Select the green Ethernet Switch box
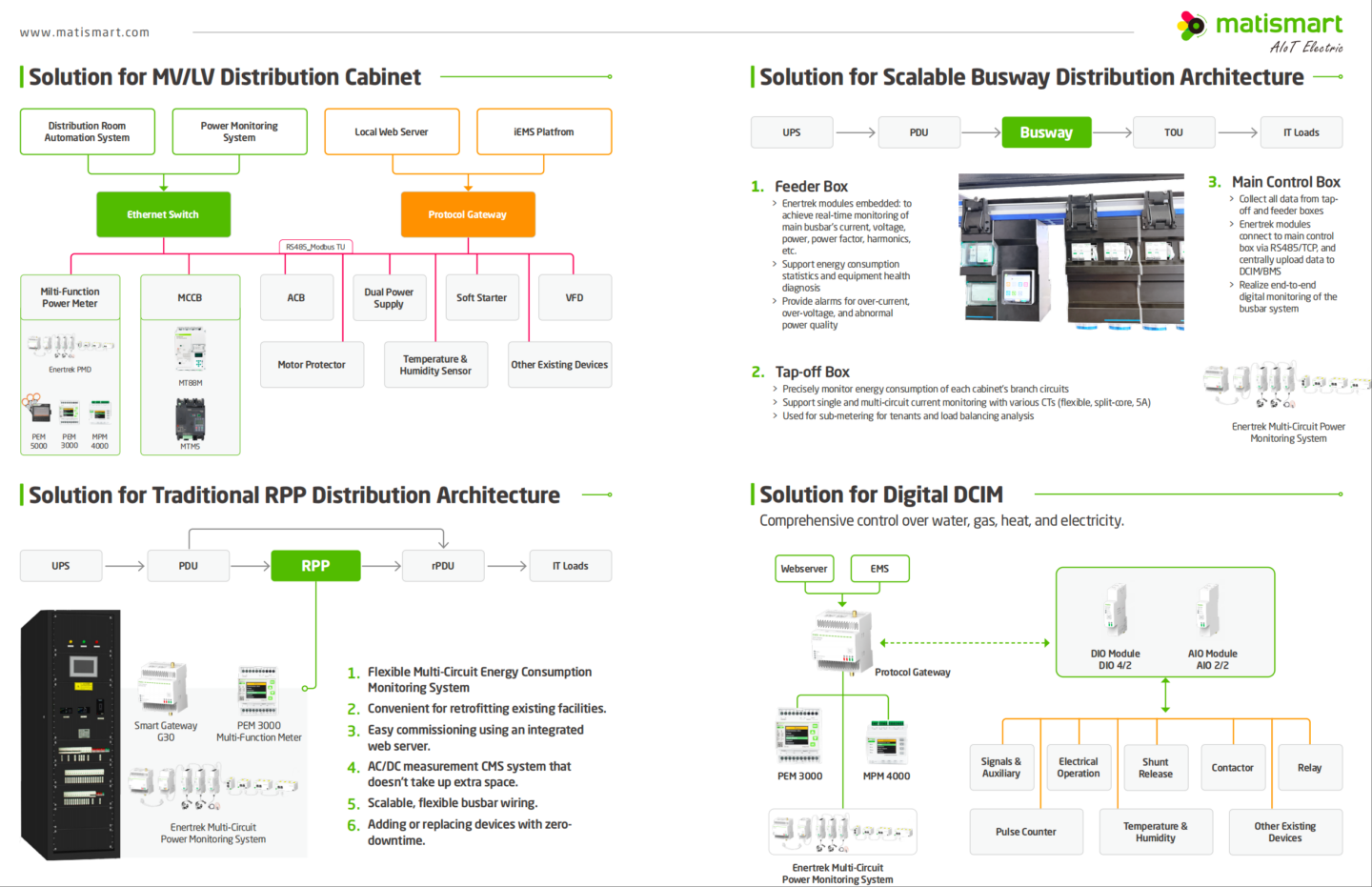The image size is (1372, 887). coord(164,214)
